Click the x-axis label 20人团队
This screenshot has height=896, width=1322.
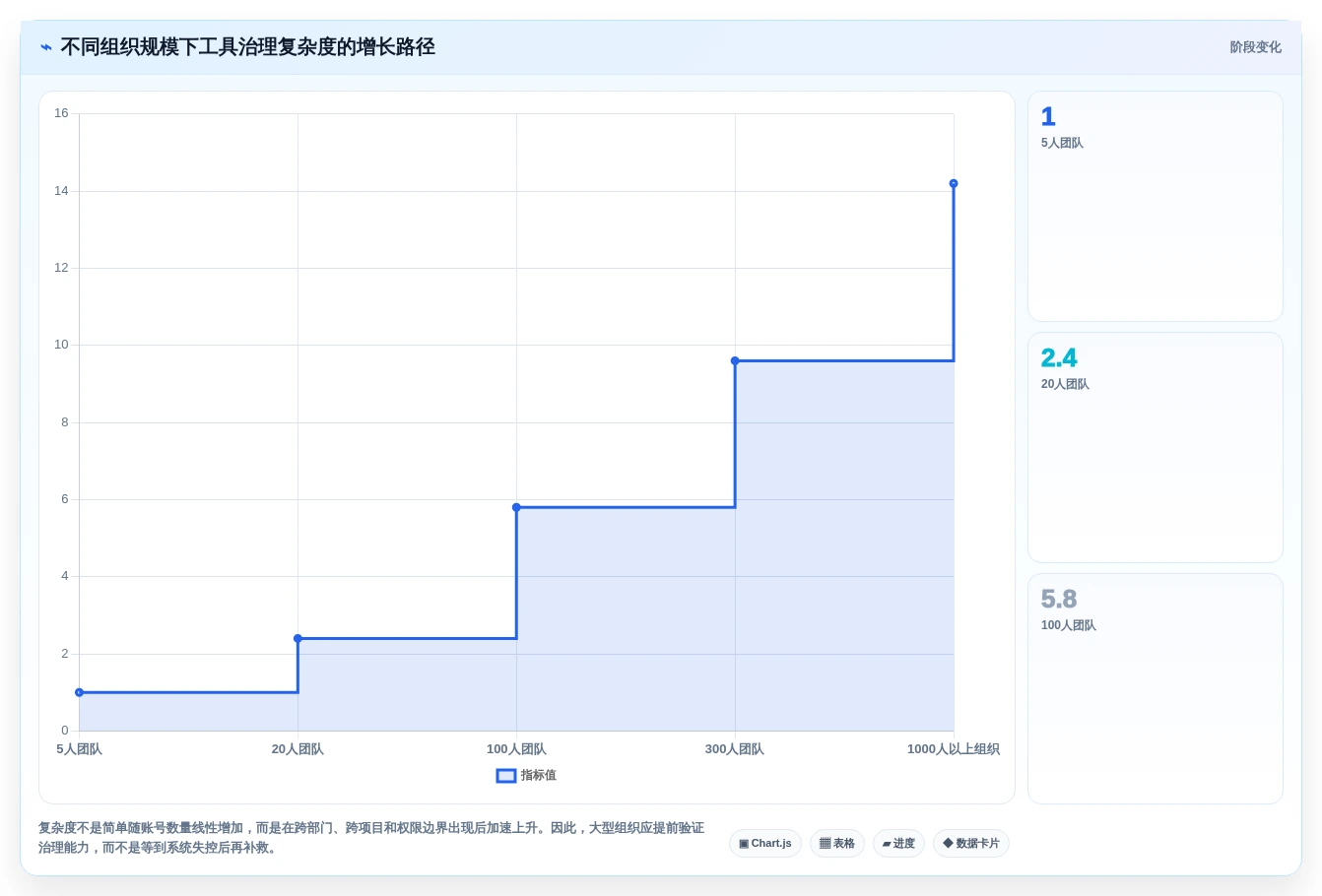pyautogui.click(x=297, y=749)
